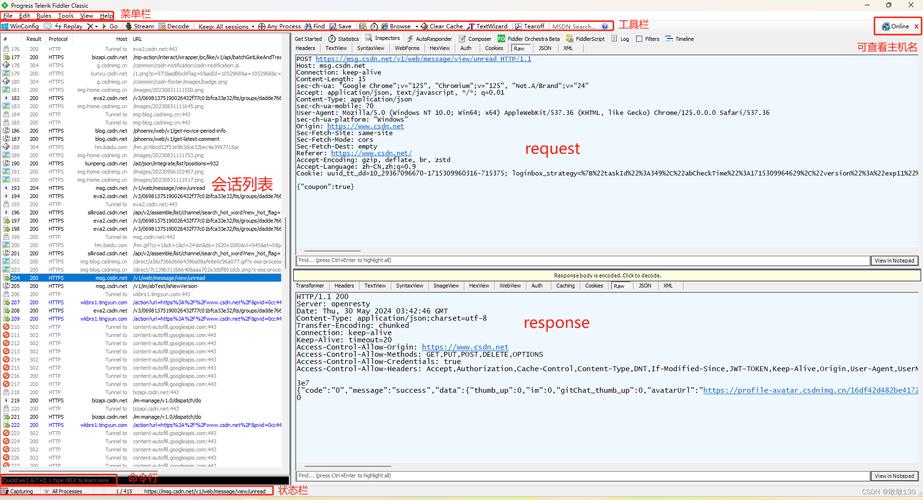Focus the MSDN Search box
923x500 pixels.
click(x=575, y=27)
